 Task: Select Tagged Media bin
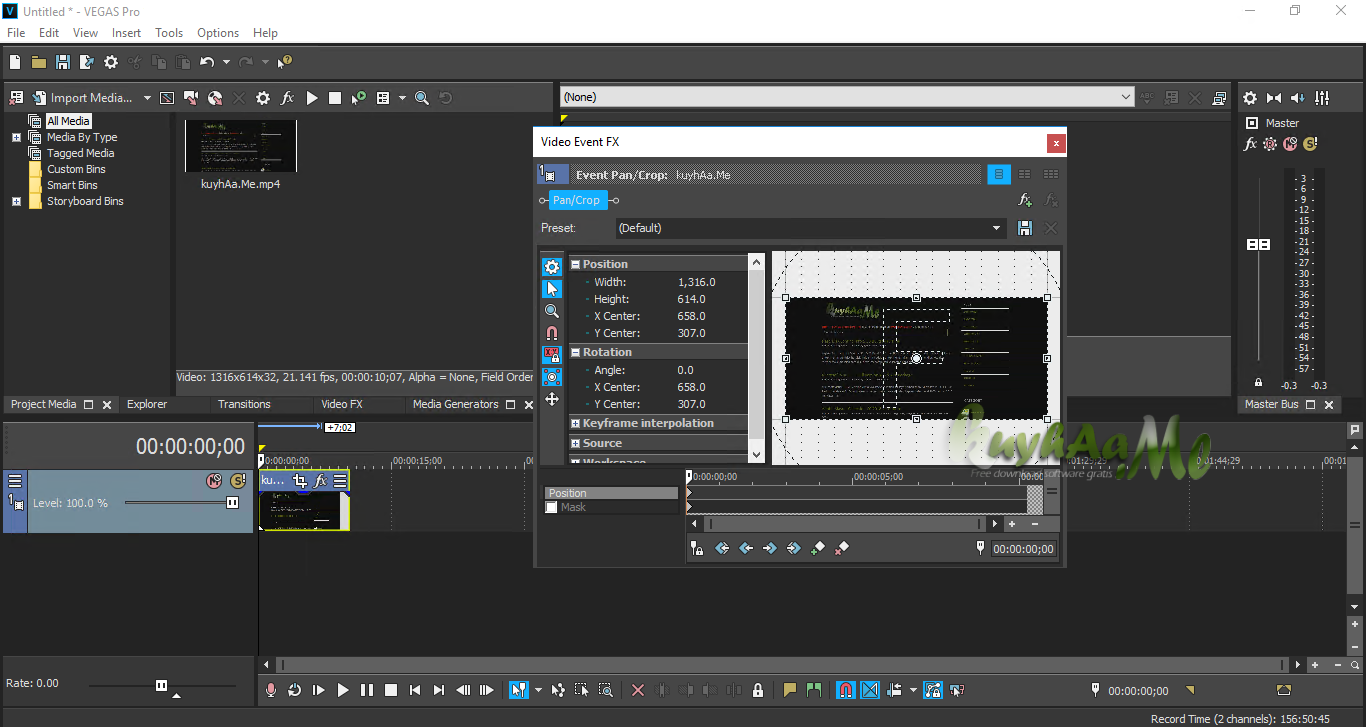[80, 153]
